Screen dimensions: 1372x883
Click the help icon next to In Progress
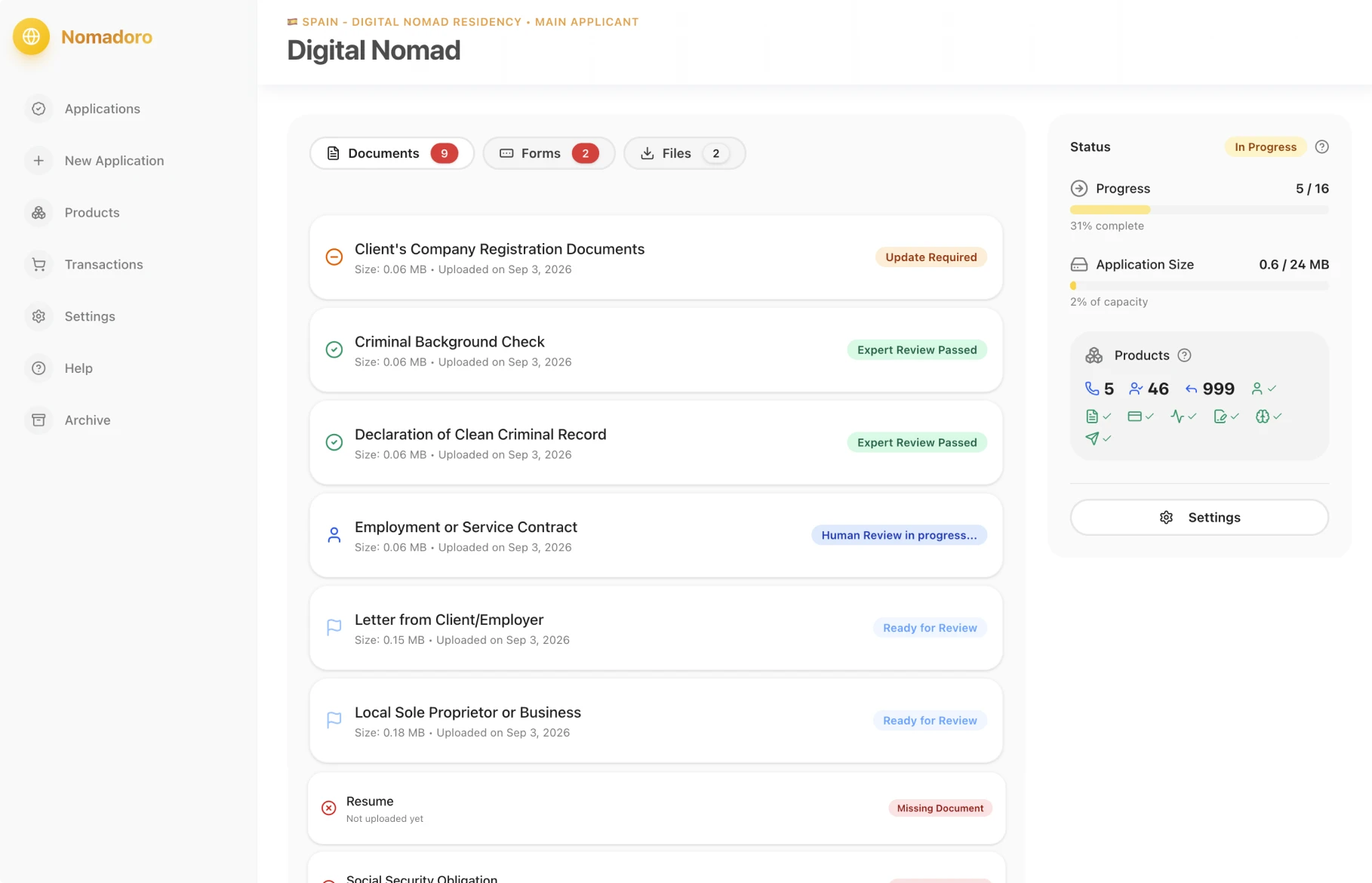pyautogui.click(x=1321, y=147)
